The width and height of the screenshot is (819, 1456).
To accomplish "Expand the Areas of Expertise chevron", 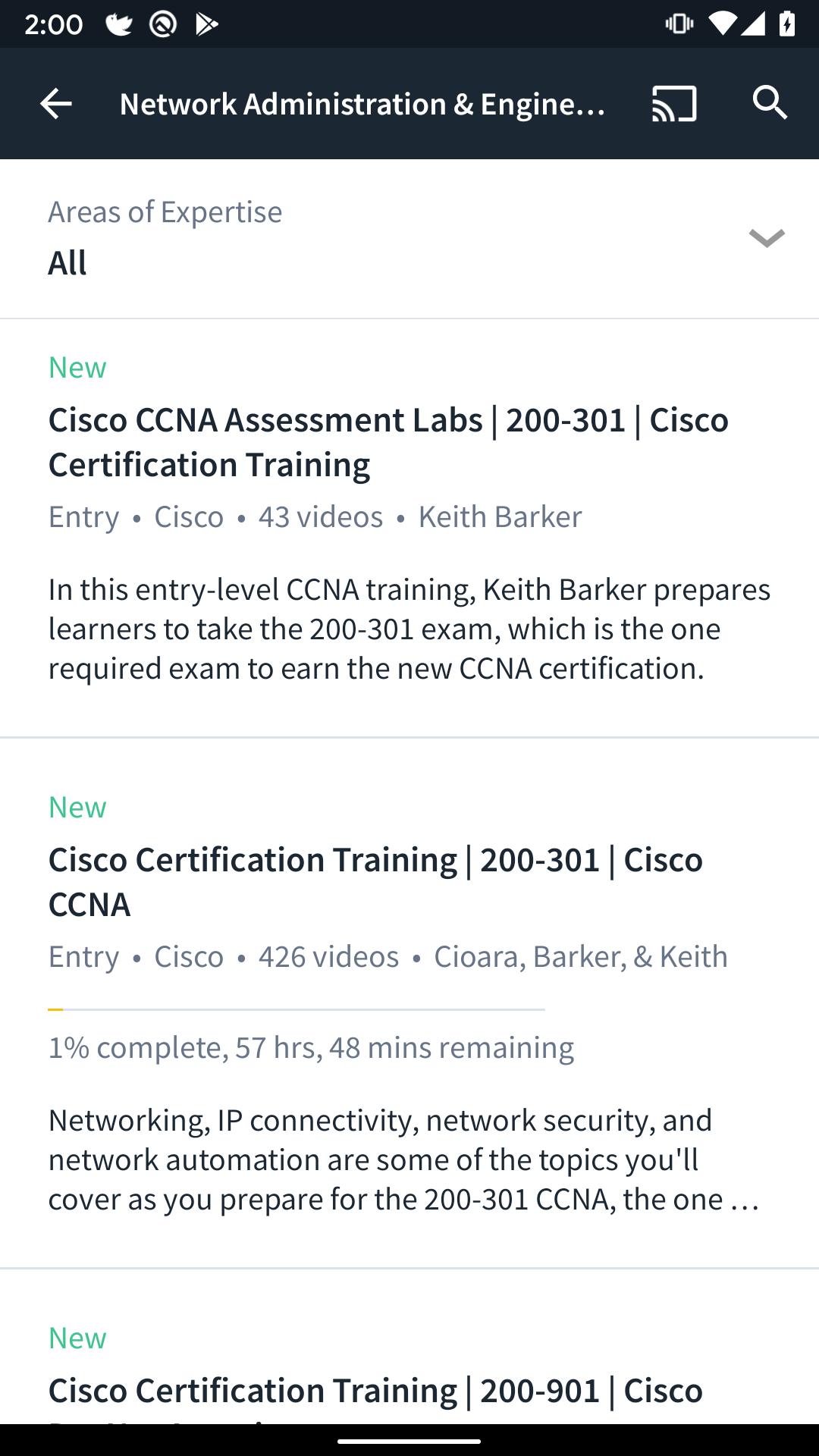I will (767, 238).
